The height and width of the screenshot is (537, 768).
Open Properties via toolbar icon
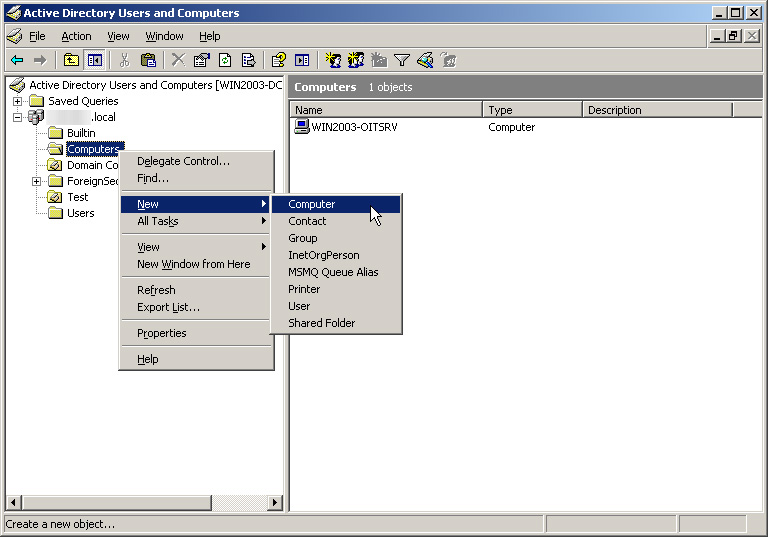click(x=201, y=60)
